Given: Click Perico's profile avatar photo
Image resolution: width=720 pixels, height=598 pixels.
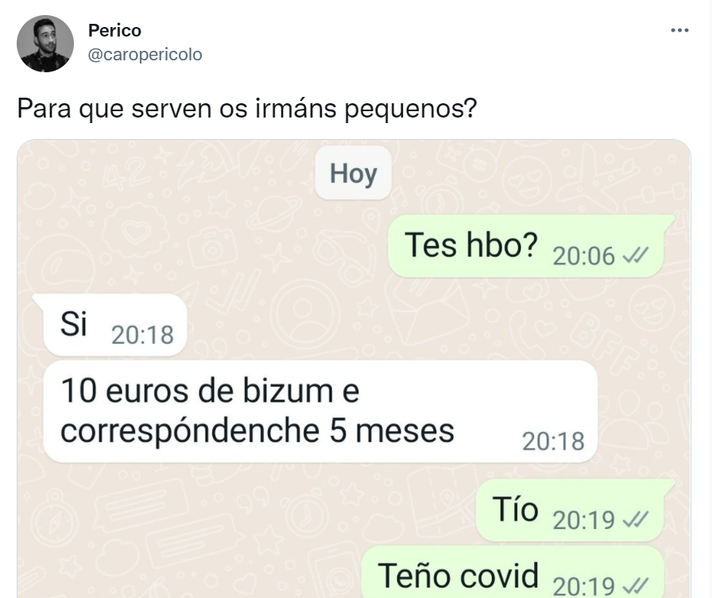Looking at the screenshot, I should [x=45, y=44].
